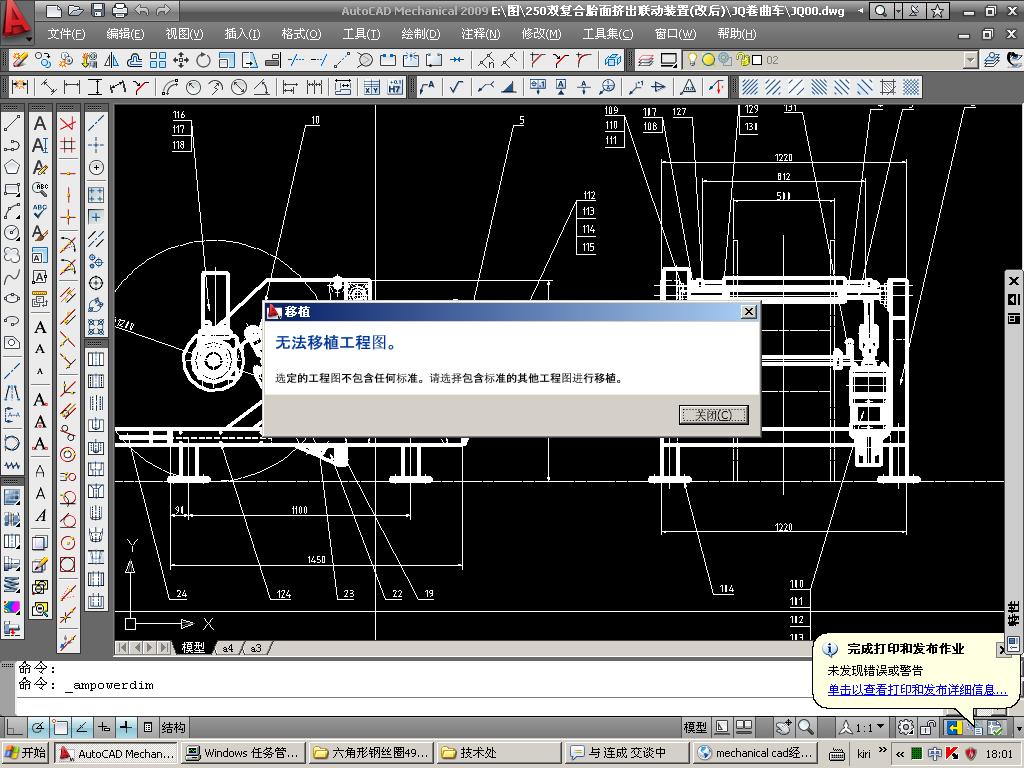Switch to the 模型 layout tab
The width and height of the screenshot is (1024, 768).
click(x=193, y=648)
